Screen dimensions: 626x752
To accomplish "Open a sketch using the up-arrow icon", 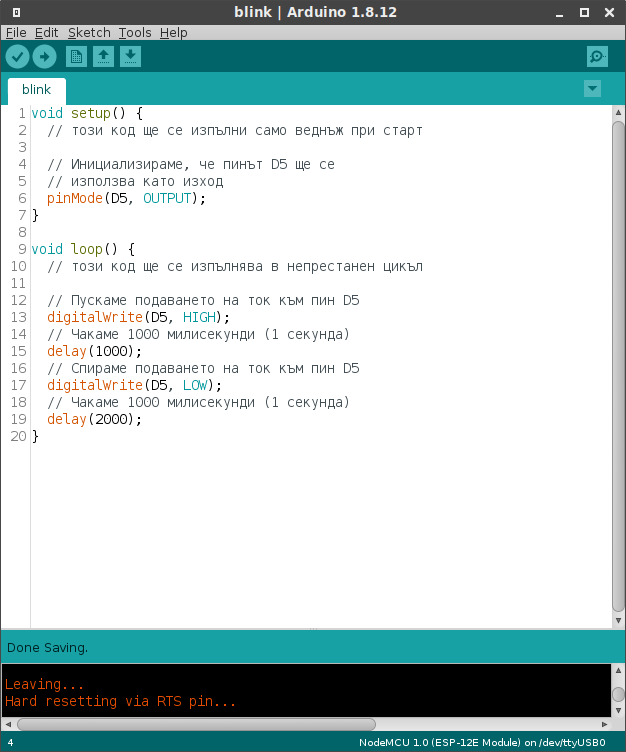I will tap(103, 57).
